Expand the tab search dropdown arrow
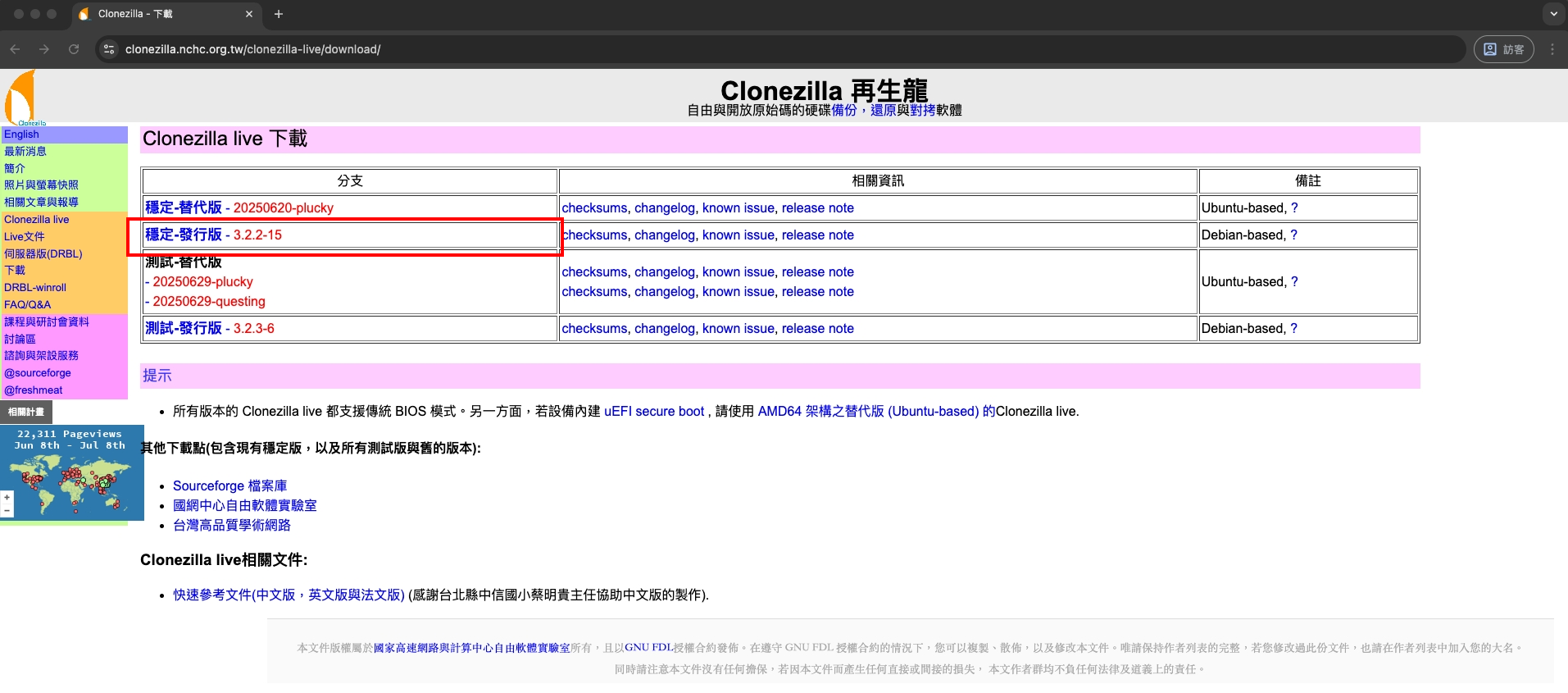This screenshot has width=1568, height=693. (1553, 14)
